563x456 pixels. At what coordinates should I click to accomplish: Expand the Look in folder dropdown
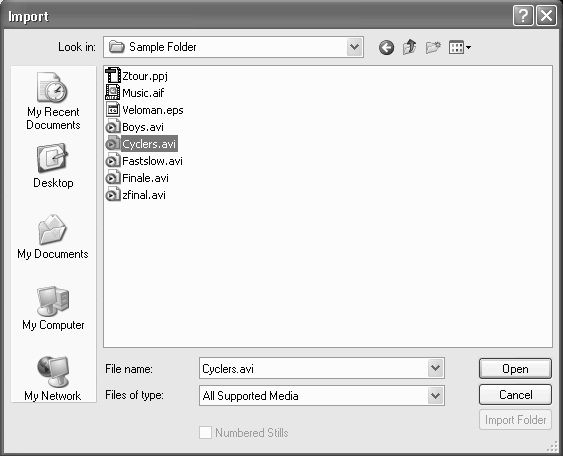click(x=354, y=47)
